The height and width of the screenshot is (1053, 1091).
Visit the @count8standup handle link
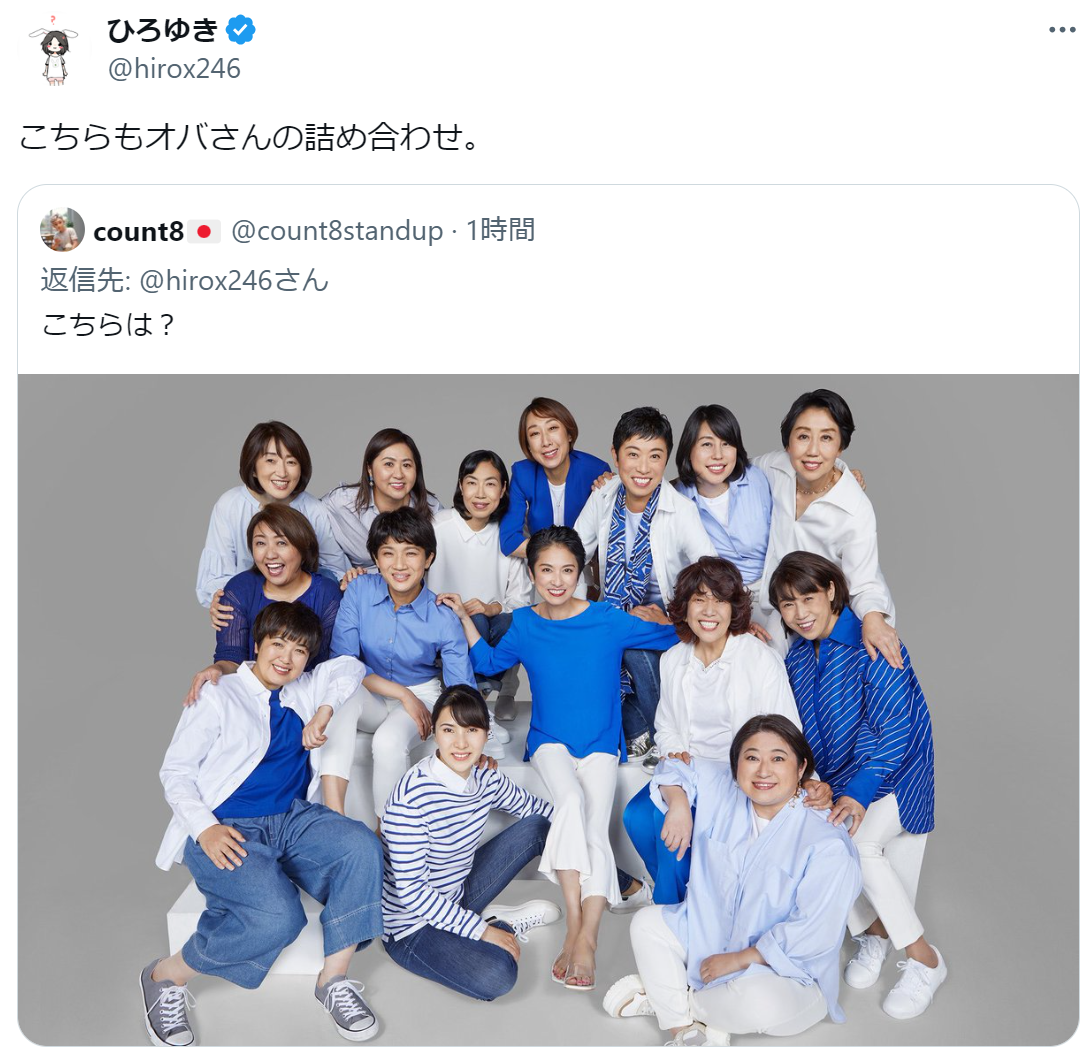[337, 230]
